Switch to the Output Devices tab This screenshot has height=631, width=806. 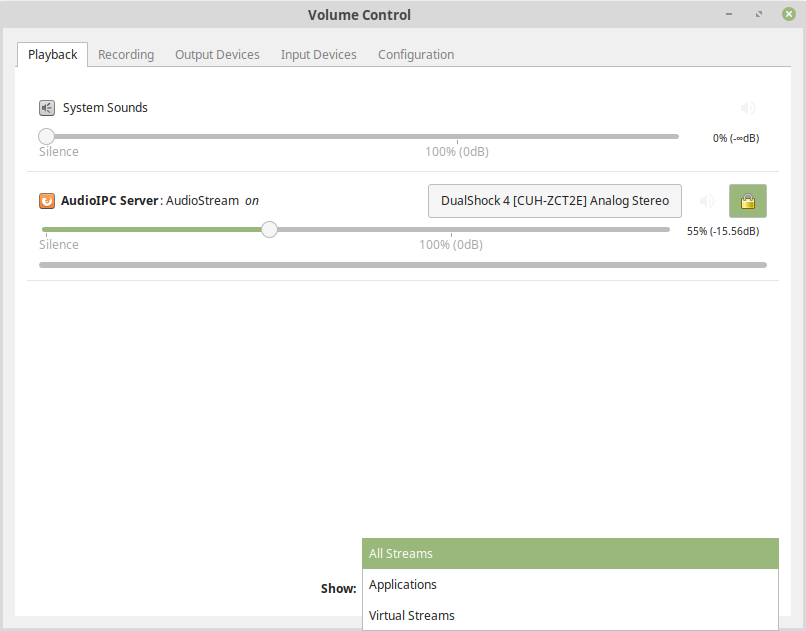[217, 54]
